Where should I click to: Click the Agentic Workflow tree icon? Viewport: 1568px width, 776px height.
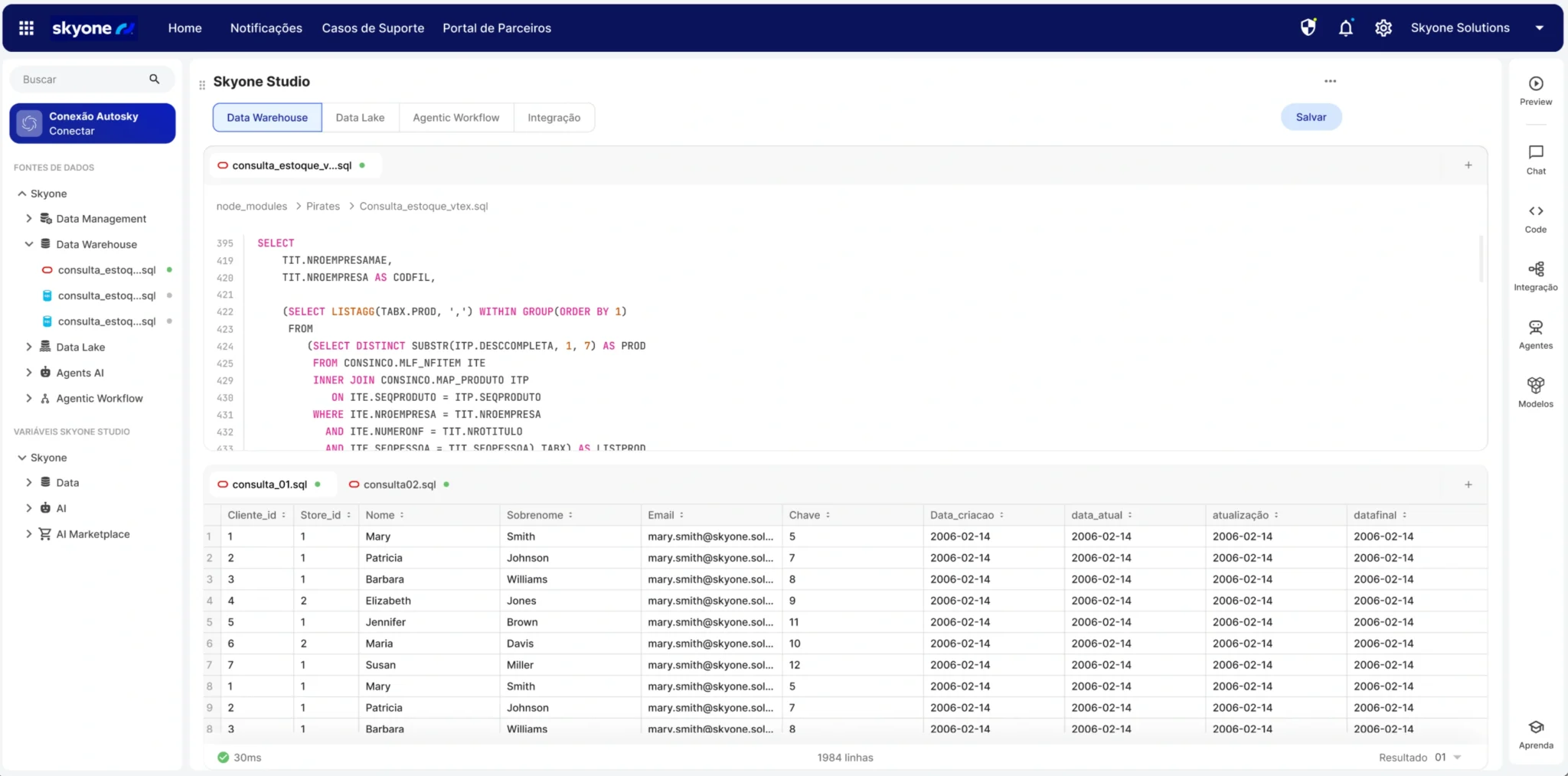pyautogui.click(x=45, y=399)
